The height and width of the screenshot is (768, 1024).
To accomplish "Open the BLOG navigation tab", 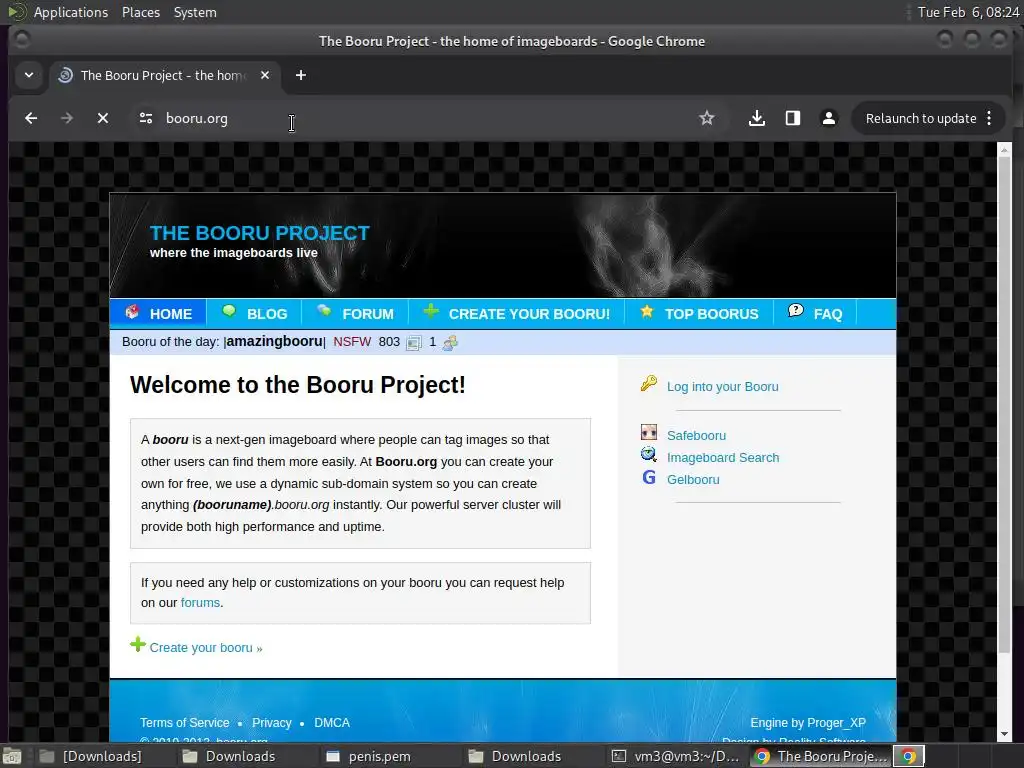I will [254, 313].
